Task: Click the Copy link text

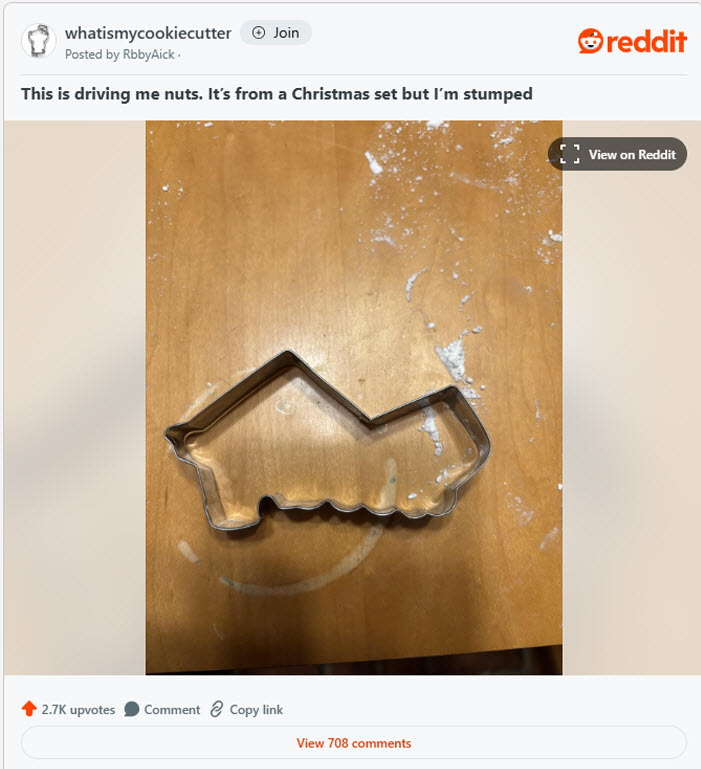Action: pyautogui.click(x=256, y=710)
